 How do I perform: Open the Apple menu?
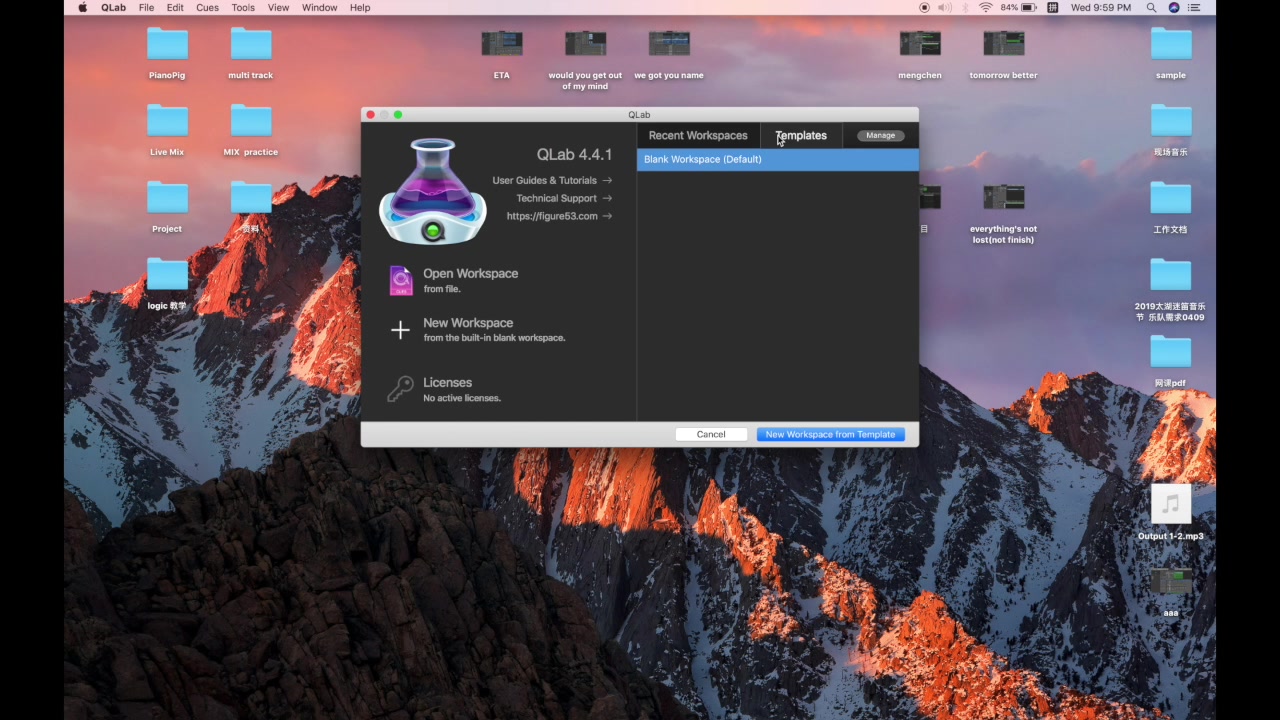point(83,8)
